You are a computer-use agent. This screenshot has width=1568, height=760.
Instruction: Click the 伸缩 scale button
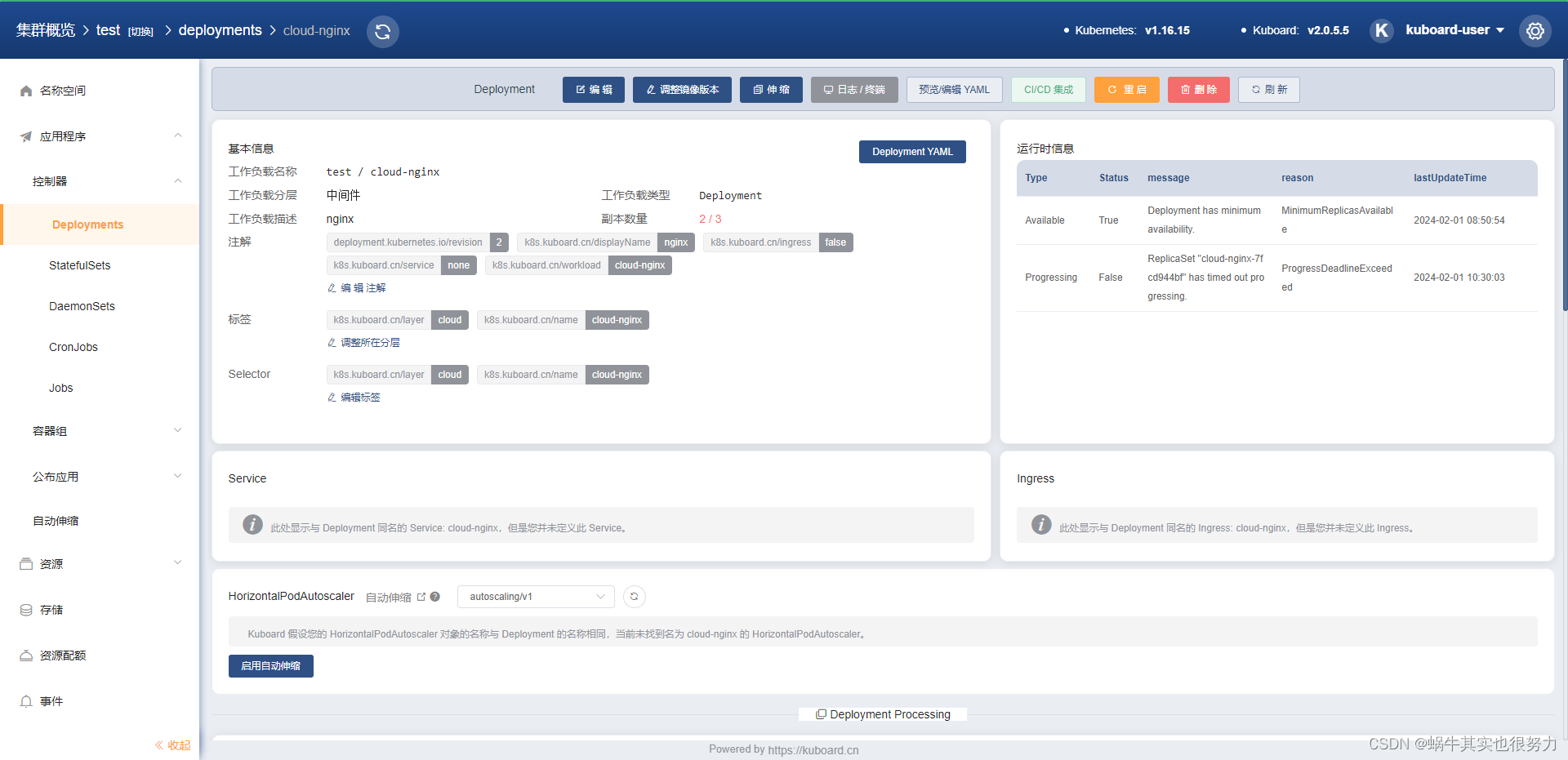(771, 90)
